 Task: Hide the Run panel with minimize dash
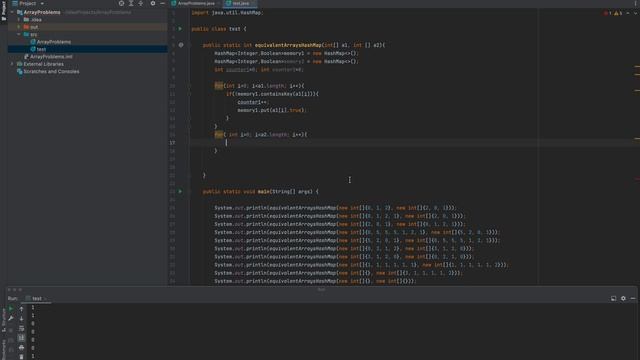point(633,298)
